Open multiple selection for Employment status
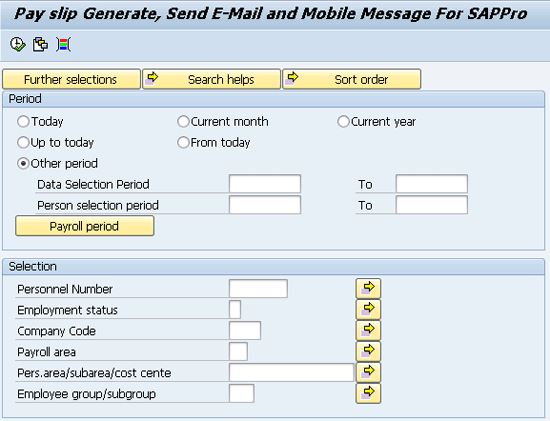 pyautogui.click(x=368, y=309)
